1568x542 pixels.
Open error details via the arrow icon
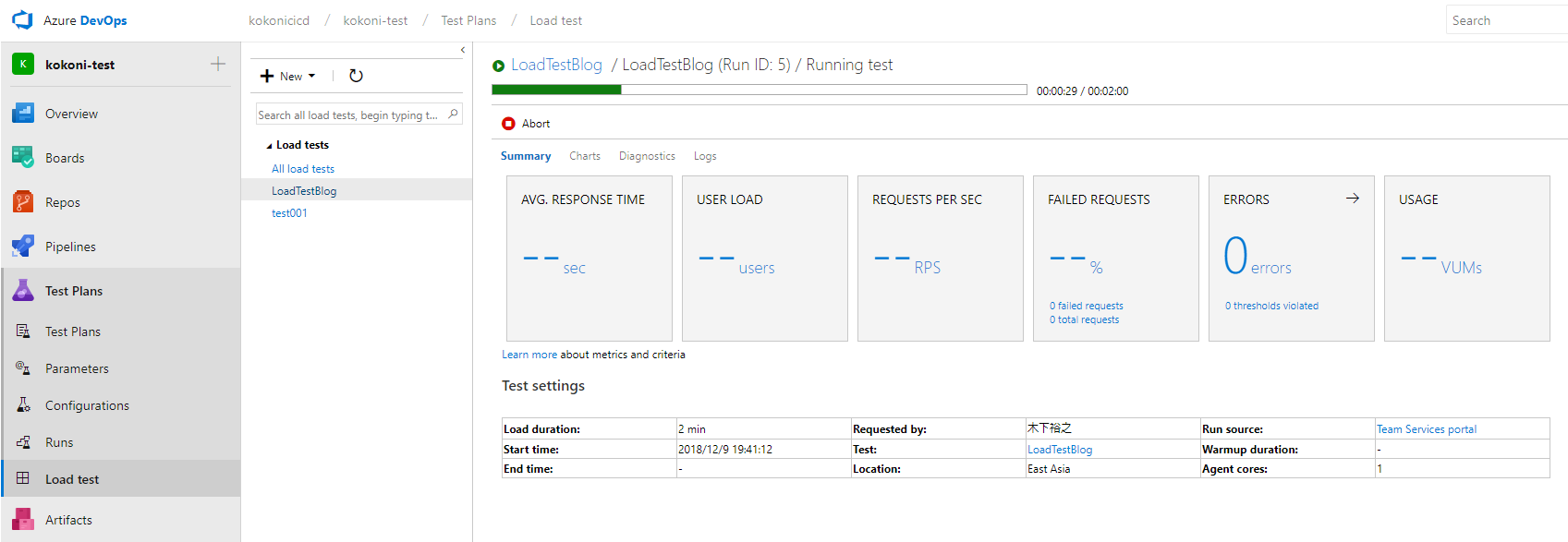[x=1353, y=199]
